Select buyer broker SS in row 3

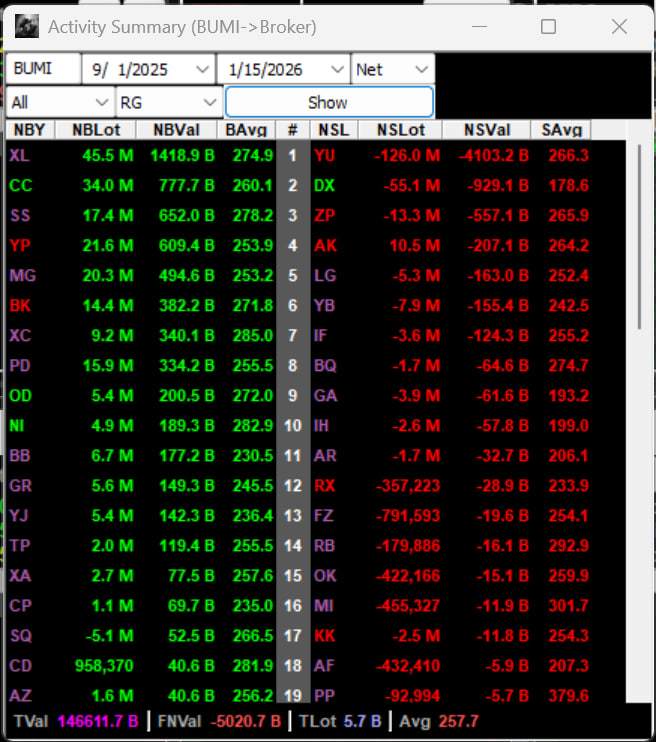point(20,215)
